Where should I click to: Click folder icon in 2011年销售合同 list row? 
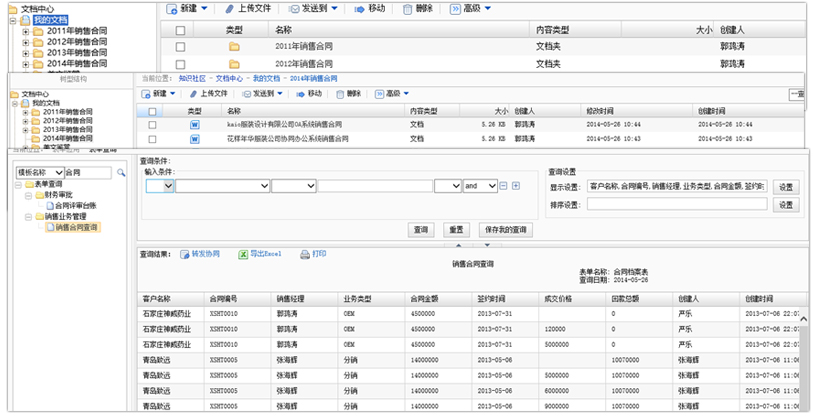(x=234, y=47)
